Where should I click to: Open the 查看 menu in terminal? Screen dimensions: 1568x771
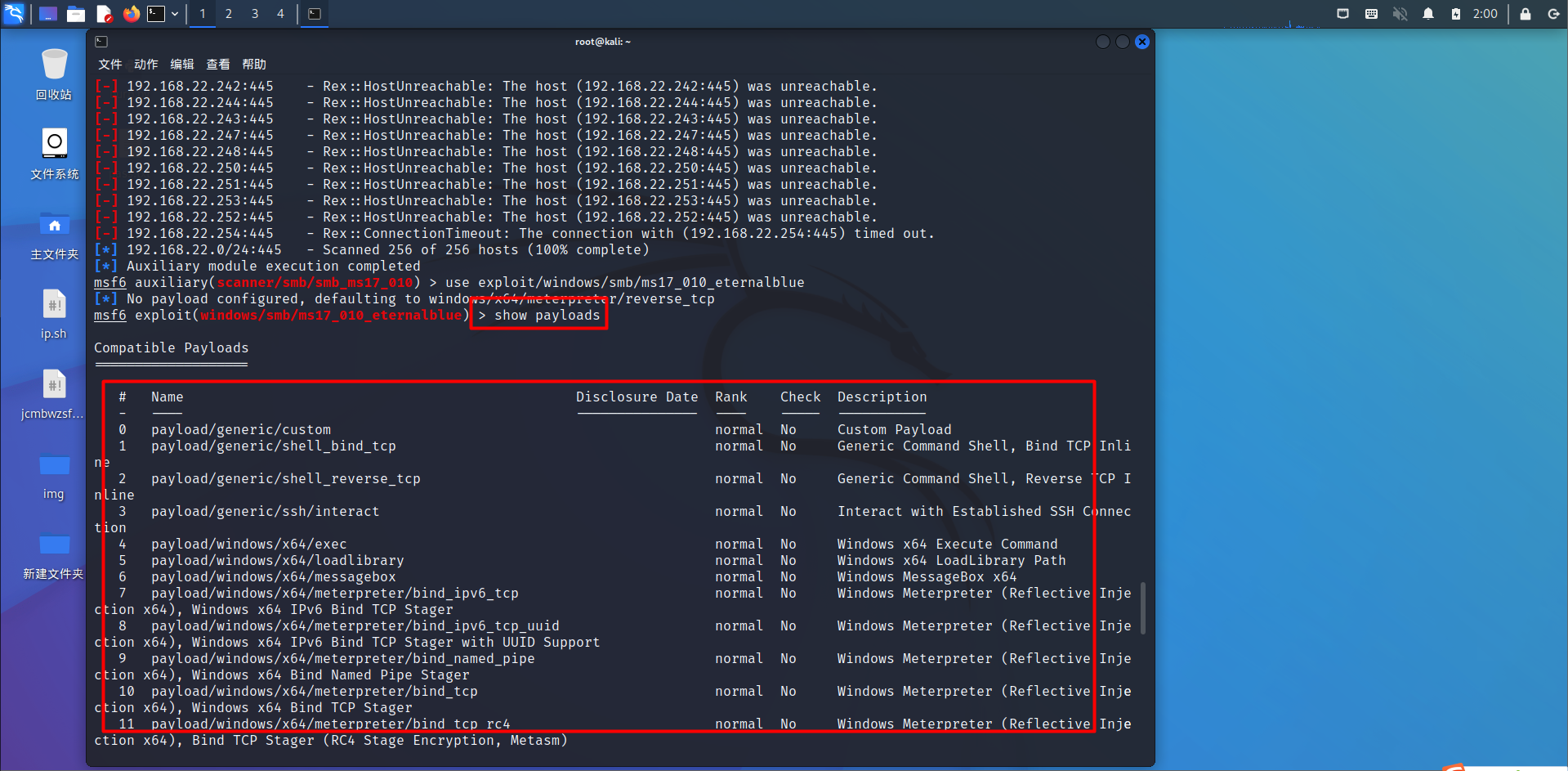[x=218, y=65]
